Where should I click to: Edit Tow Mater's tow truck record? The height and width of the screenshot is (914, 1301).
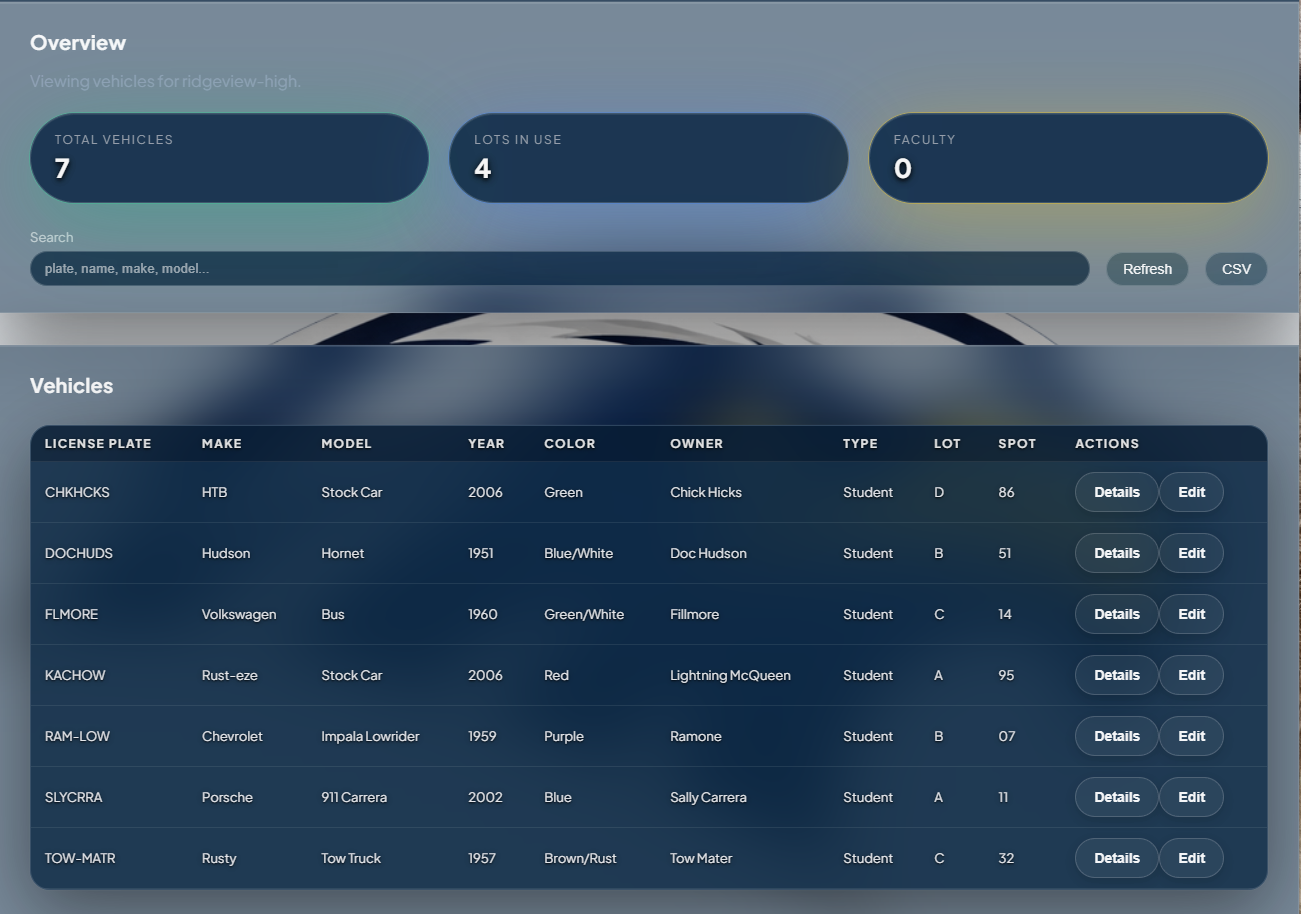pyautogui.click(x=1191, y=858)
